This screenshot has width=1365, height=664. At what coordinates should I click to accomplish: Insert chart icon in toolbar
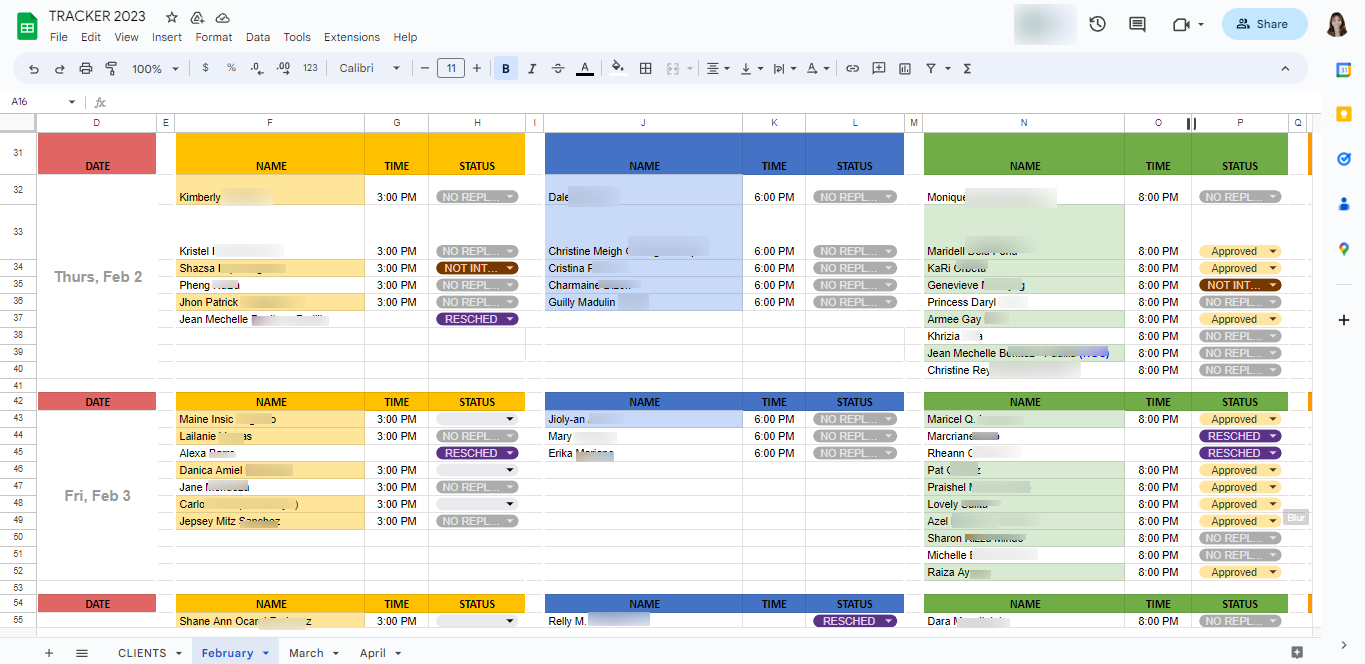(x=905, y=69)
